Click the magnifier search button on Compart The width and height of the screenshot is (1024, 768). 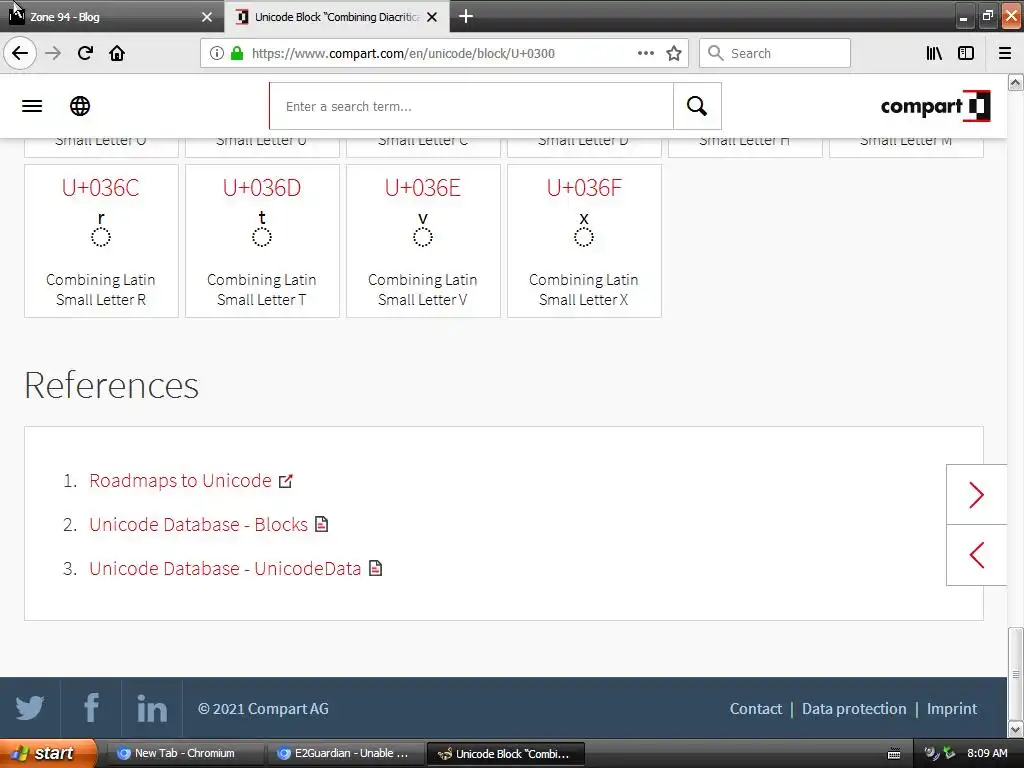pos(697,106)
